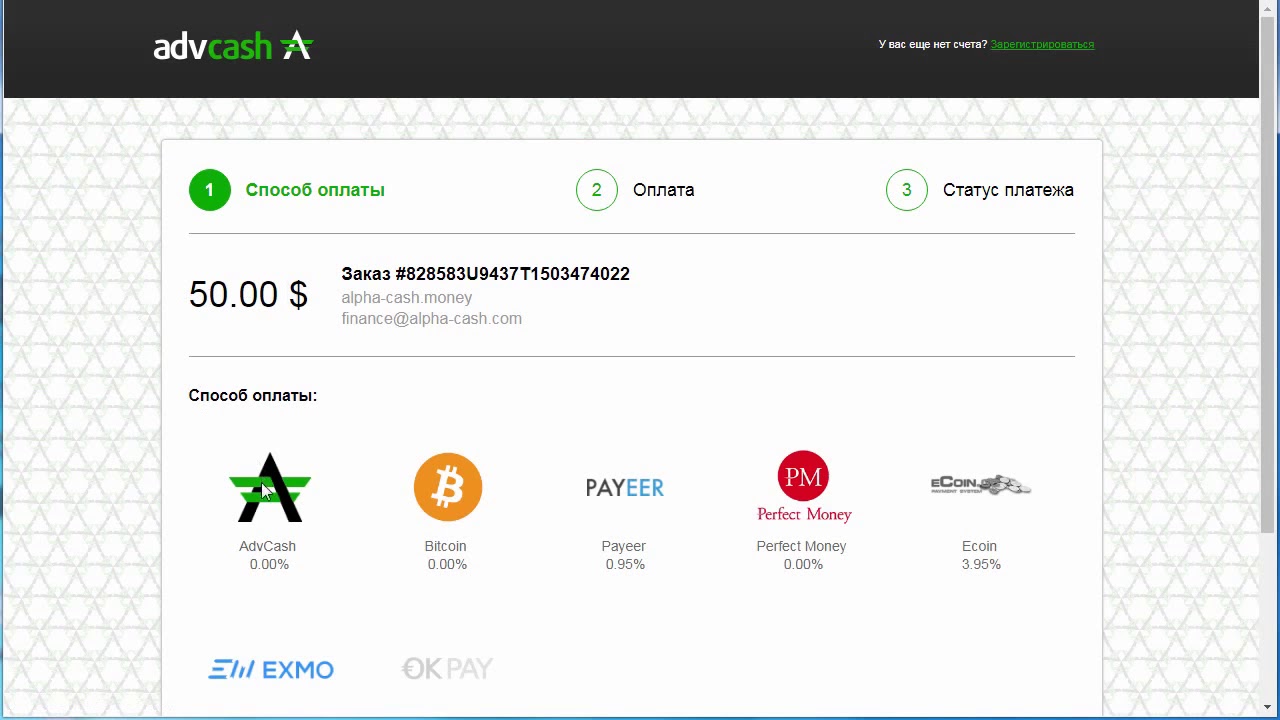Image resolution: width=1280 pixels, height=720 pixels.
Task: Open the Зарегистрироваться registration link
Action: tap(1042, 44)
